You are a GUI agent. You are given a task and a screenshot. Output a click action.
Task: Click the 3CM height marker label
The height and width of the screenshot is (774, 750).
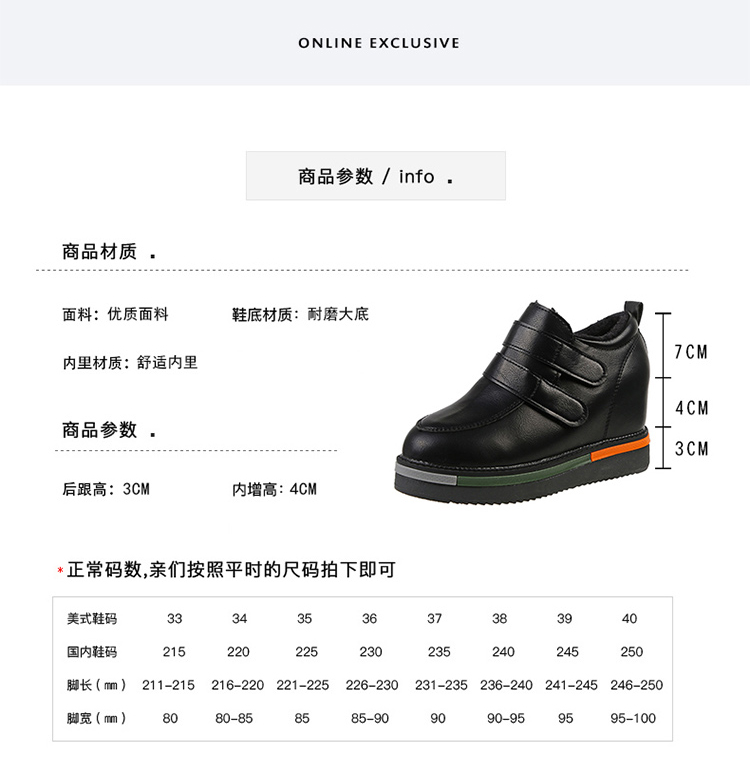[691, 449]
